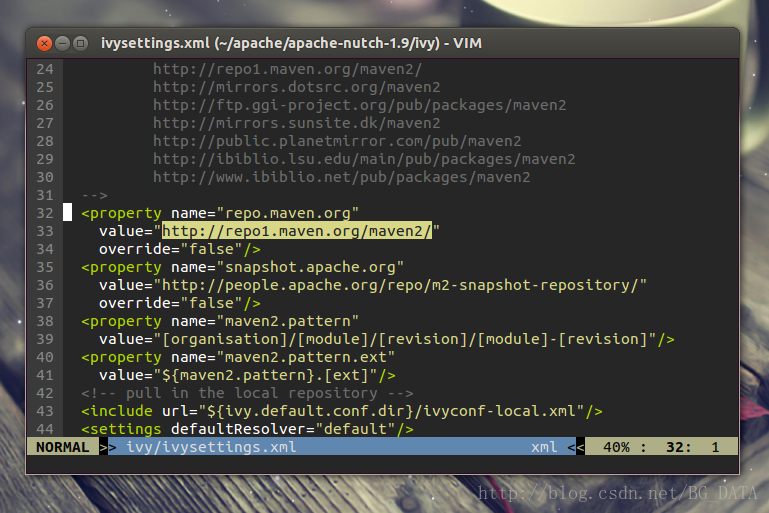The height and width of the screenshot is (513, 769).
Task: Click name="repo.maven.org" attribute
Action: (265, 213)
